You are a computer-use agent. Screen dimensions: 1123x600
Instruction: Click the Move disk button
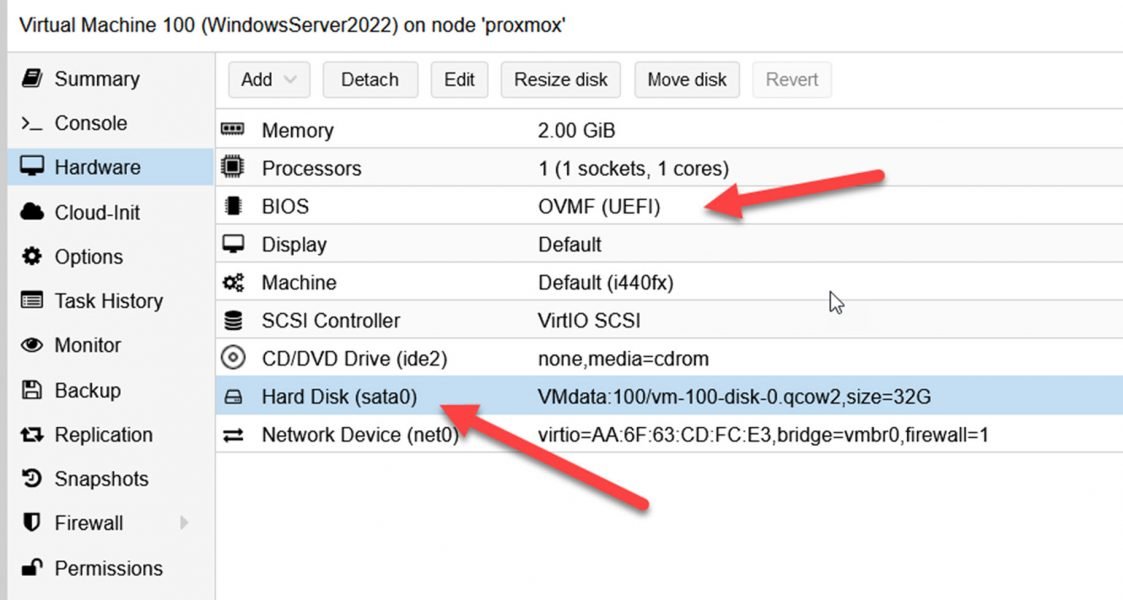click(x=687, y=79)
